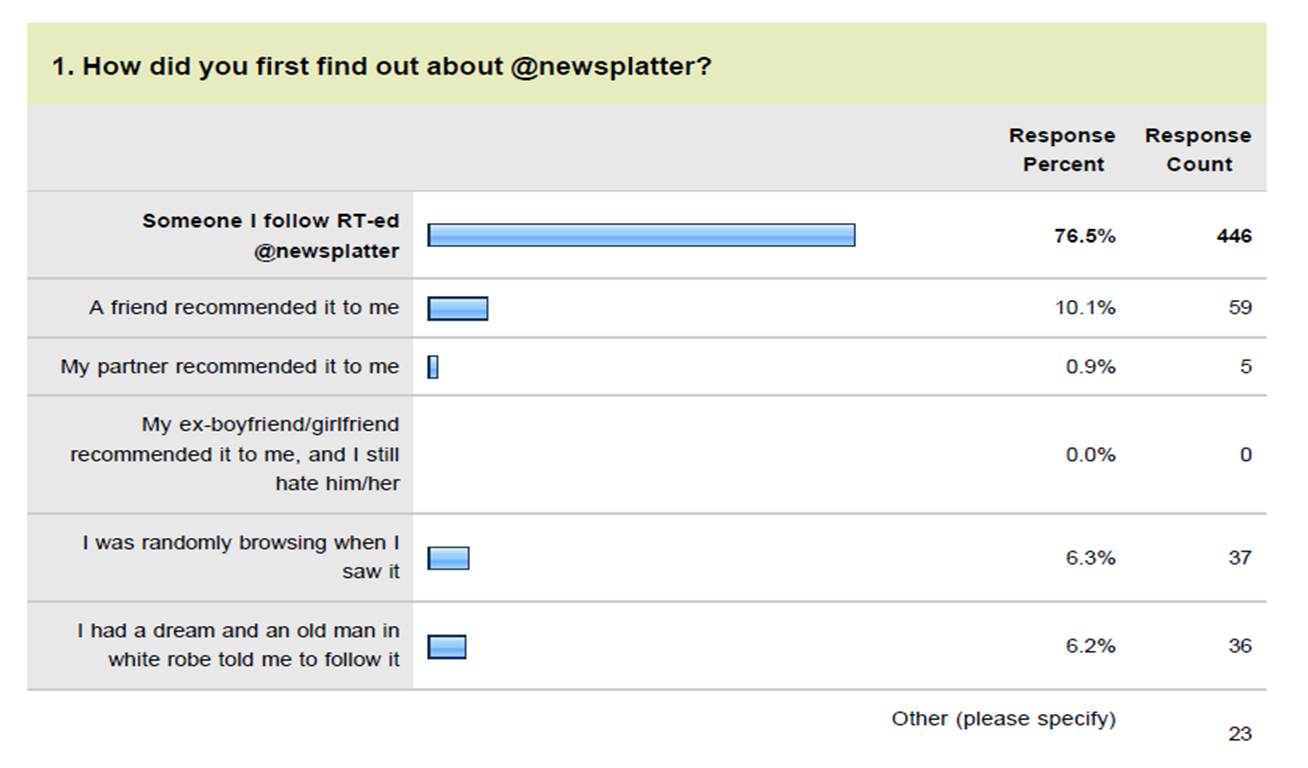Open the 'Other (please specify)' responses
The image size is (1308, 768).
[x=1003, y=719]
